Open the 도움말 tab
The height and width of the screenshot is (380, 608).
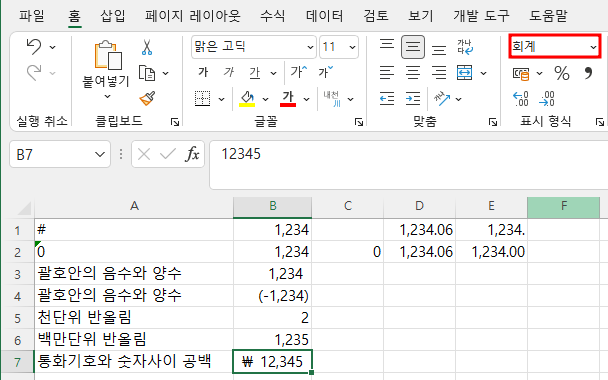point(548,16)
